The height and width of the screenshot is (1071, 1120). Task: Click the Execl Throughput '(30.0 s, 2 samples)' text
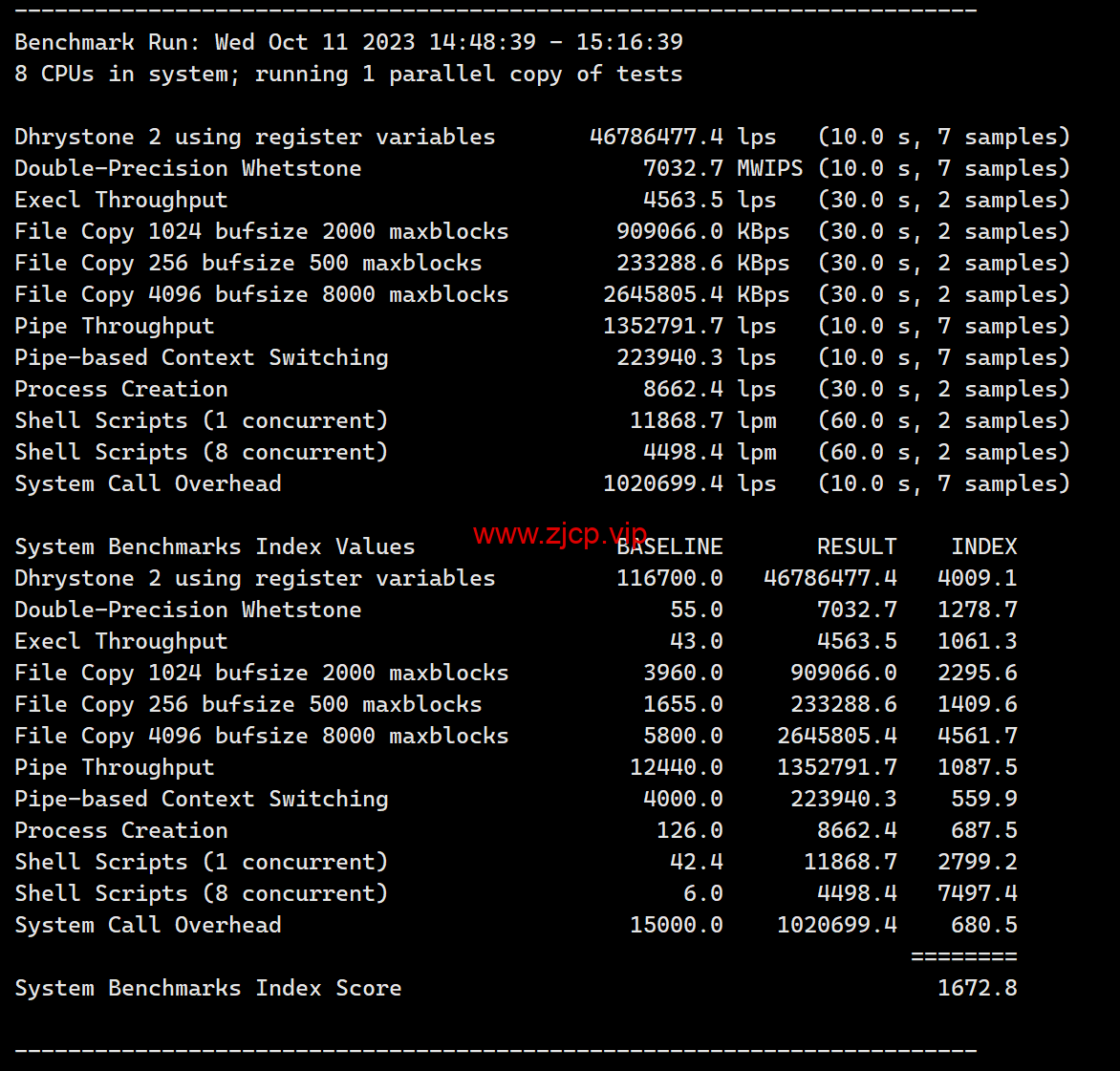coord(943,200)
